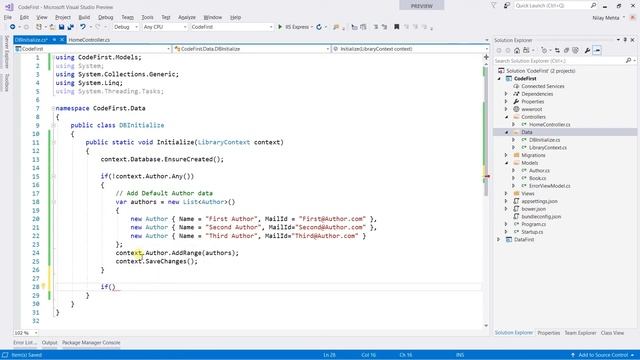Click the browser refresh icon
The image size is (640, 360).
click(319, 27)
